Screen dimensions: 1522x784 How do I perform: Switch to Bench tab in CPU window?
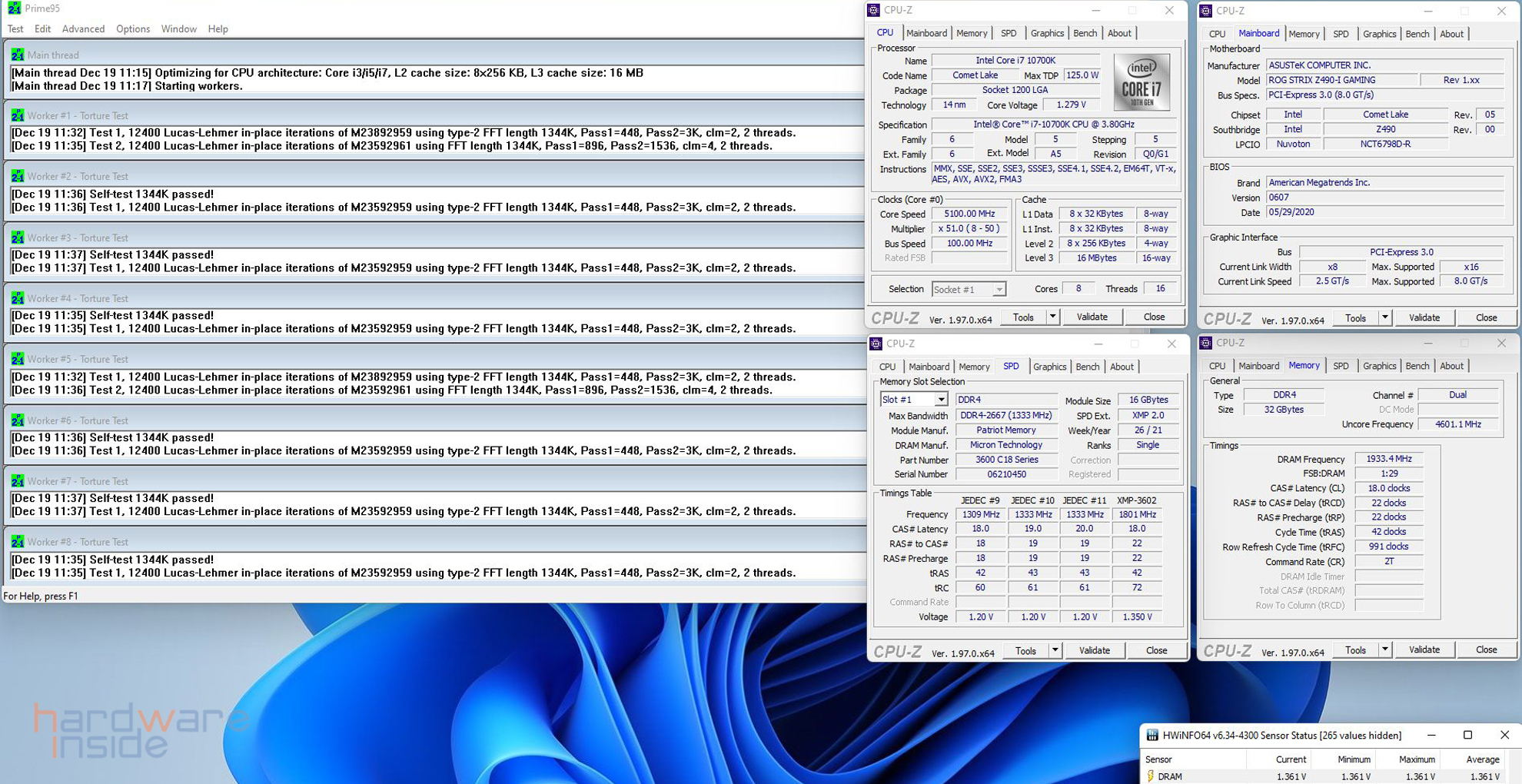click(1085, 33)
